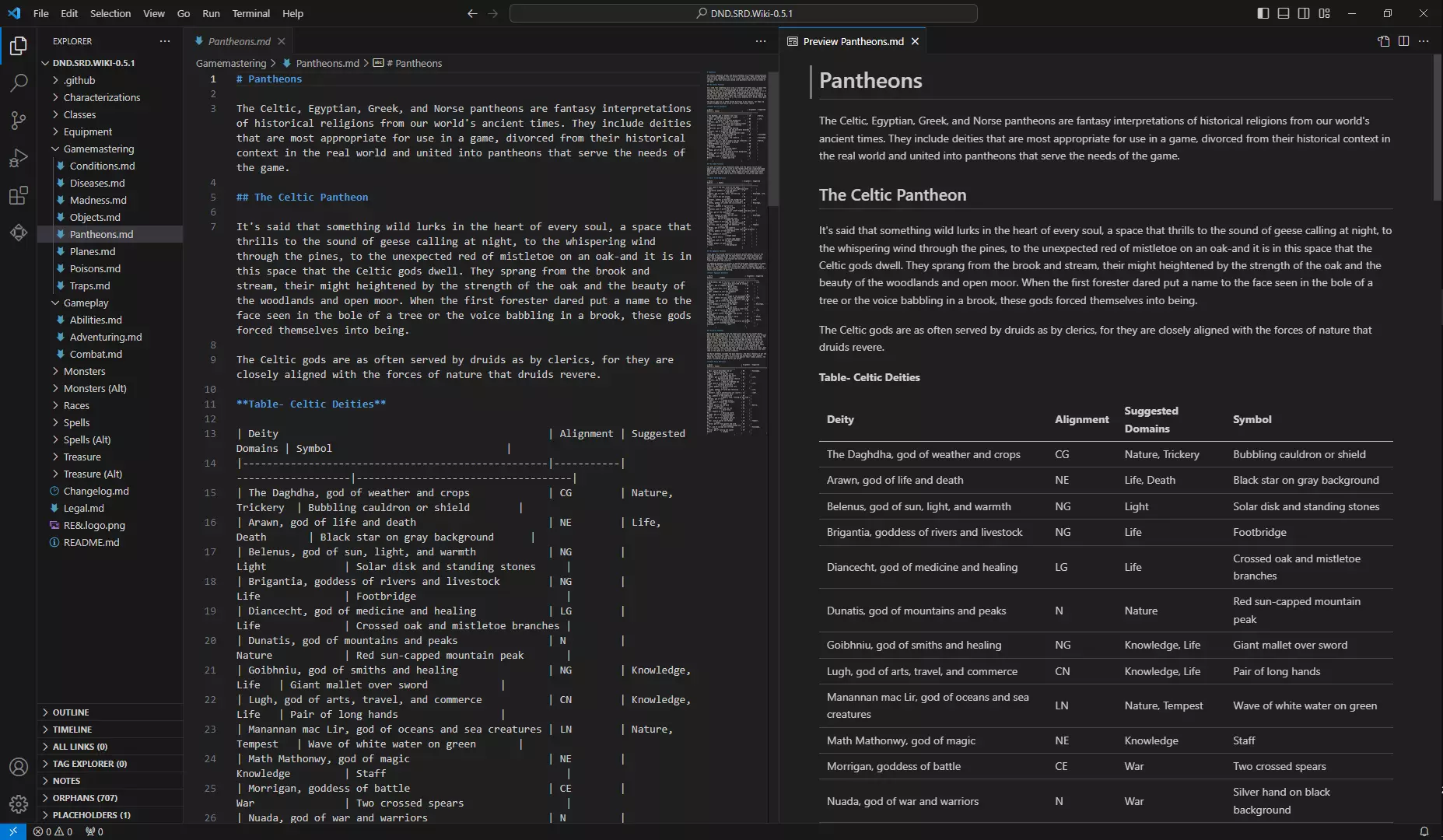Image resolution: width=1443 pixels, height=840 pixels.
Task: Click the command center search box
Action: [743, 13]
